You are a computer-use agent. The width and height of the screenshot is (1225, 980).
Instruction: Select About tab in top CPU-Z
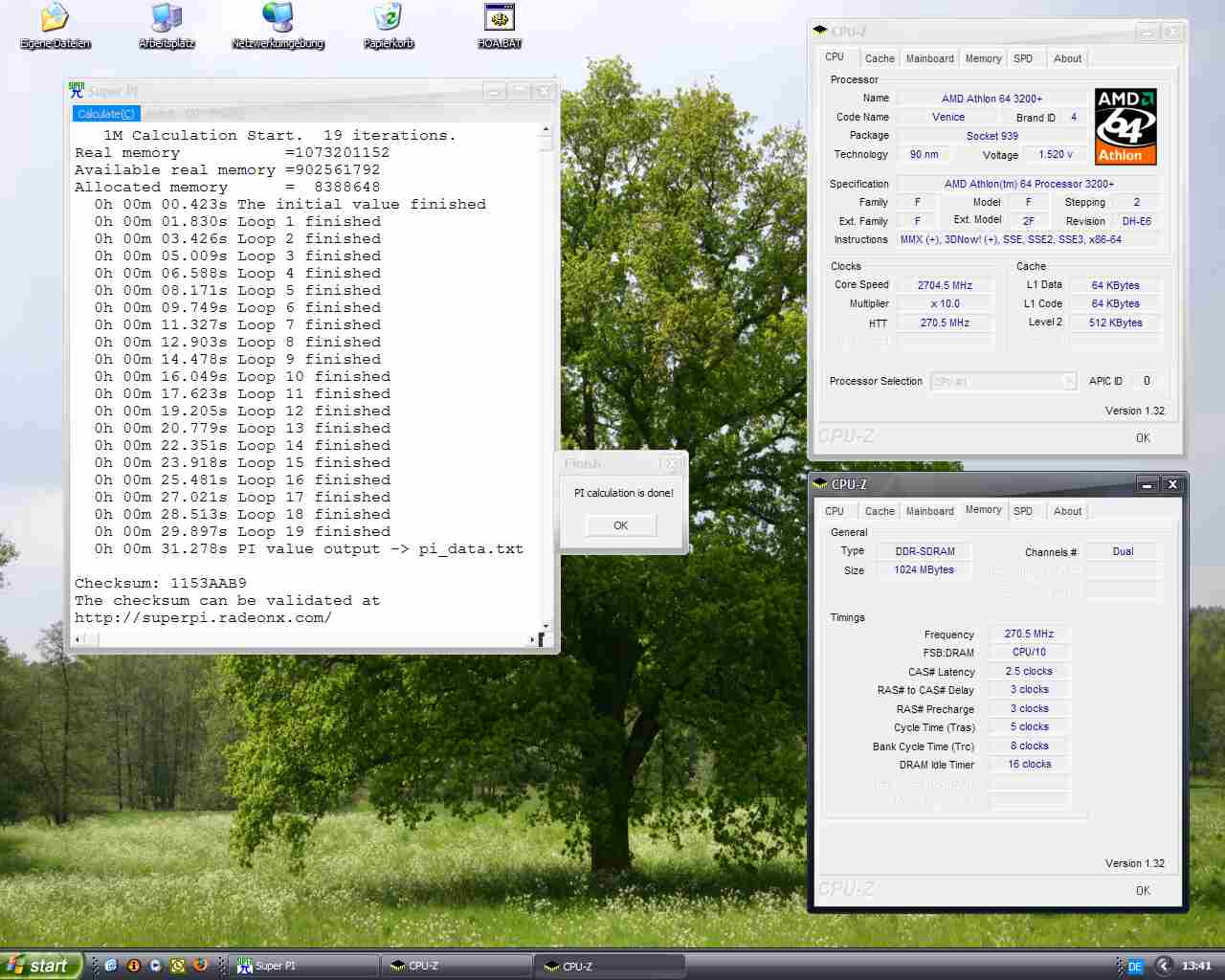click(x=1067, y=58)
